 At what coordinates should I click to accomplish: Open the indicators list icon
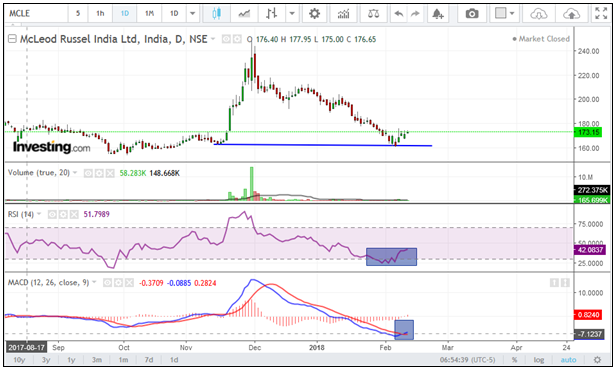click(343, 14)
